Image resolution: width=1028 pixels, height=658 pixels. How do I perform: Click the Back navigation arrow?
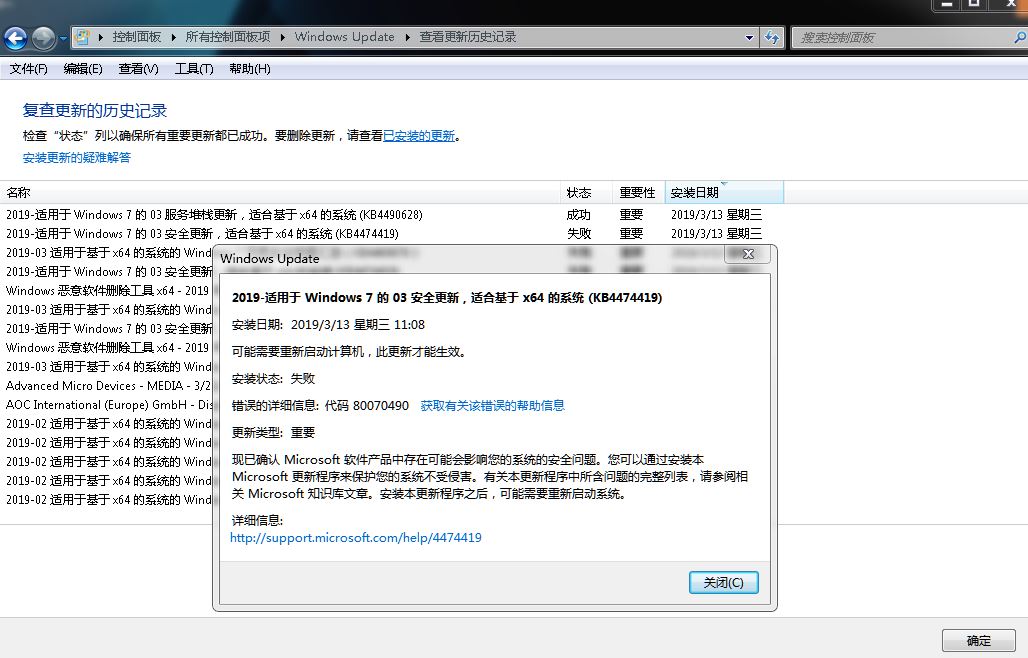(x=15, y=38)
